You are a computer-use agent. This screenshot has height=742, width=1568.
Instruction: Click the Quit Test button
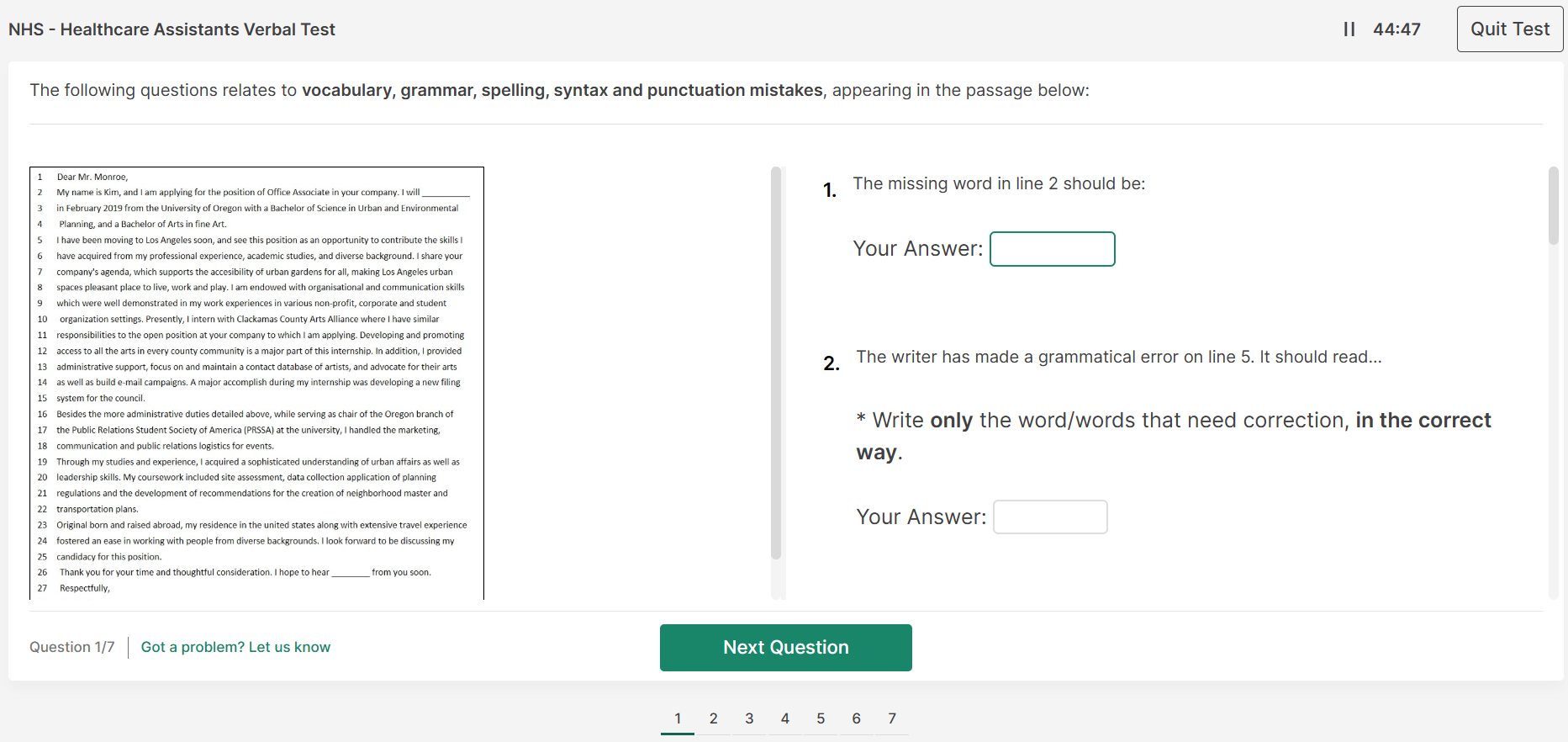coord(1509,29)
